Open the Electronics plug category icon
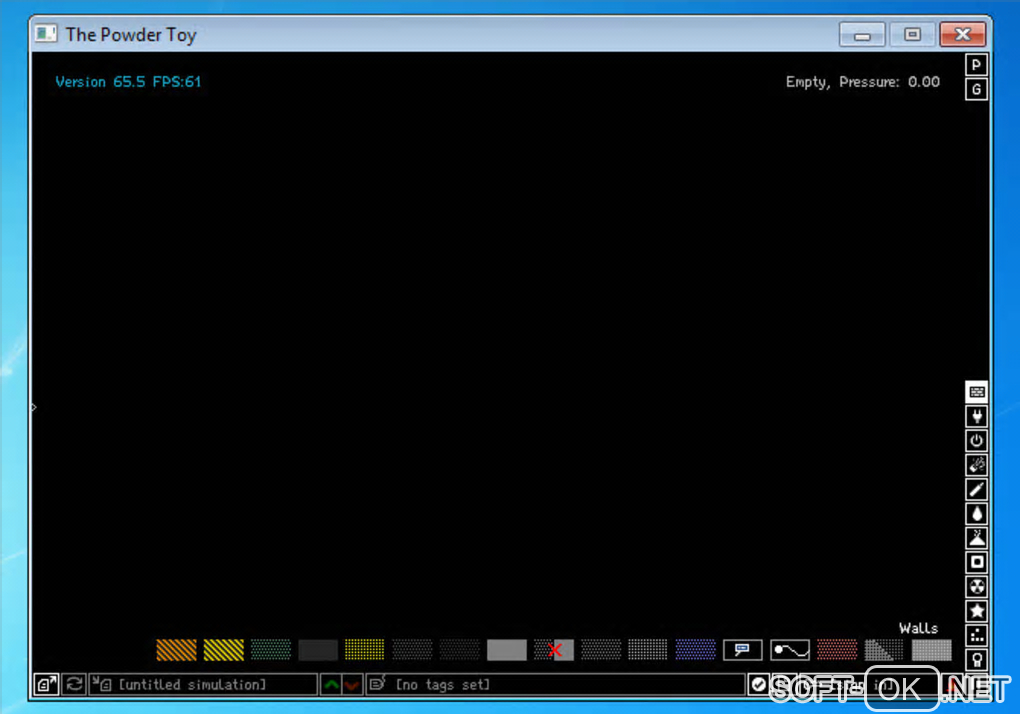Screen dimensions: 1020x714 pos(976,416)
